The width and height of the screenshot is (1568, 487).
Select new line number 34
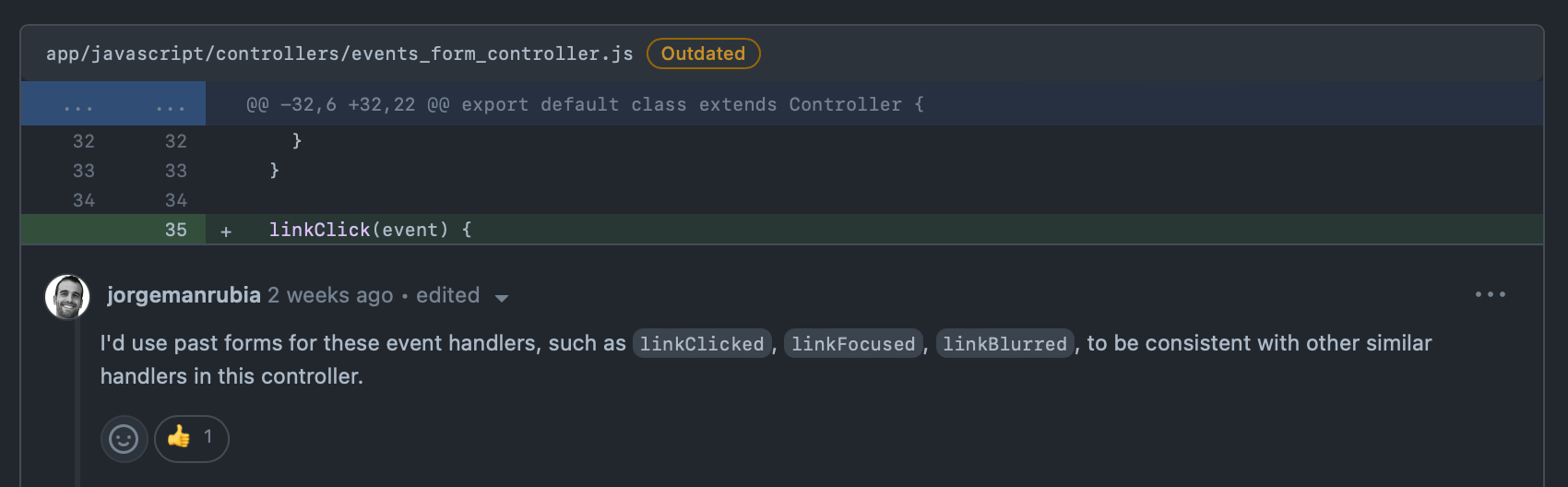(x=175, y=200)
